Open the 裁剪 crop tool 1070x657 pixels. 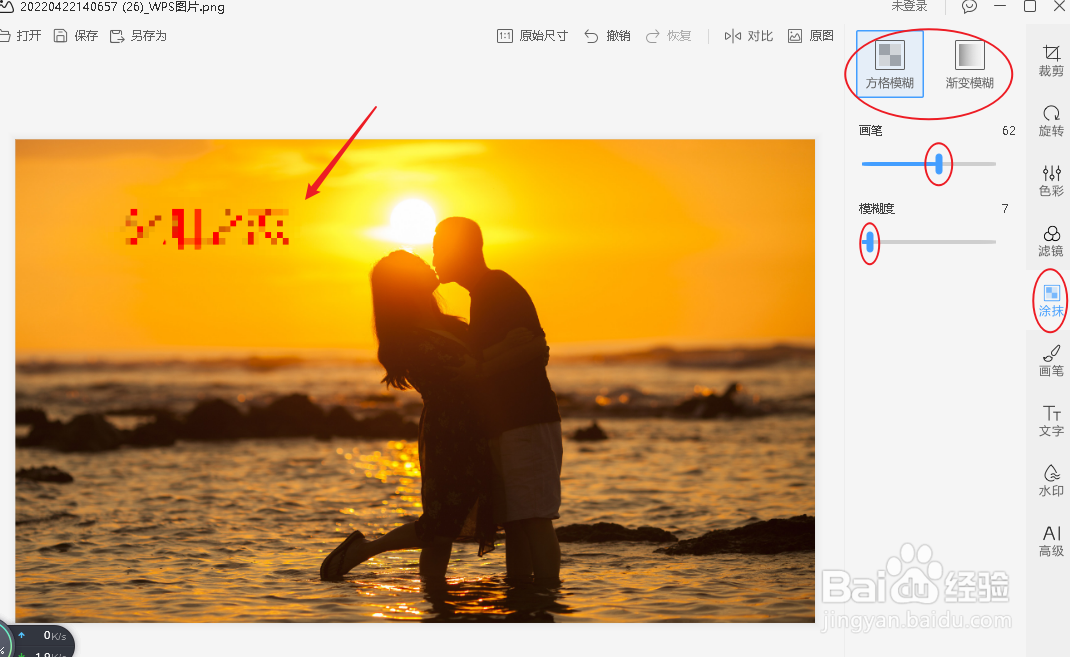coord(1051,61)
